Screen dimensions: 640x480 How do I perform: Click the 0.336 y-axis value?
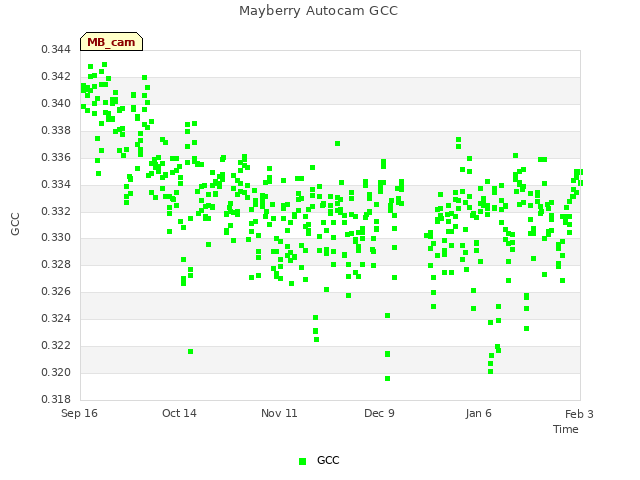(x=56, y=158)
